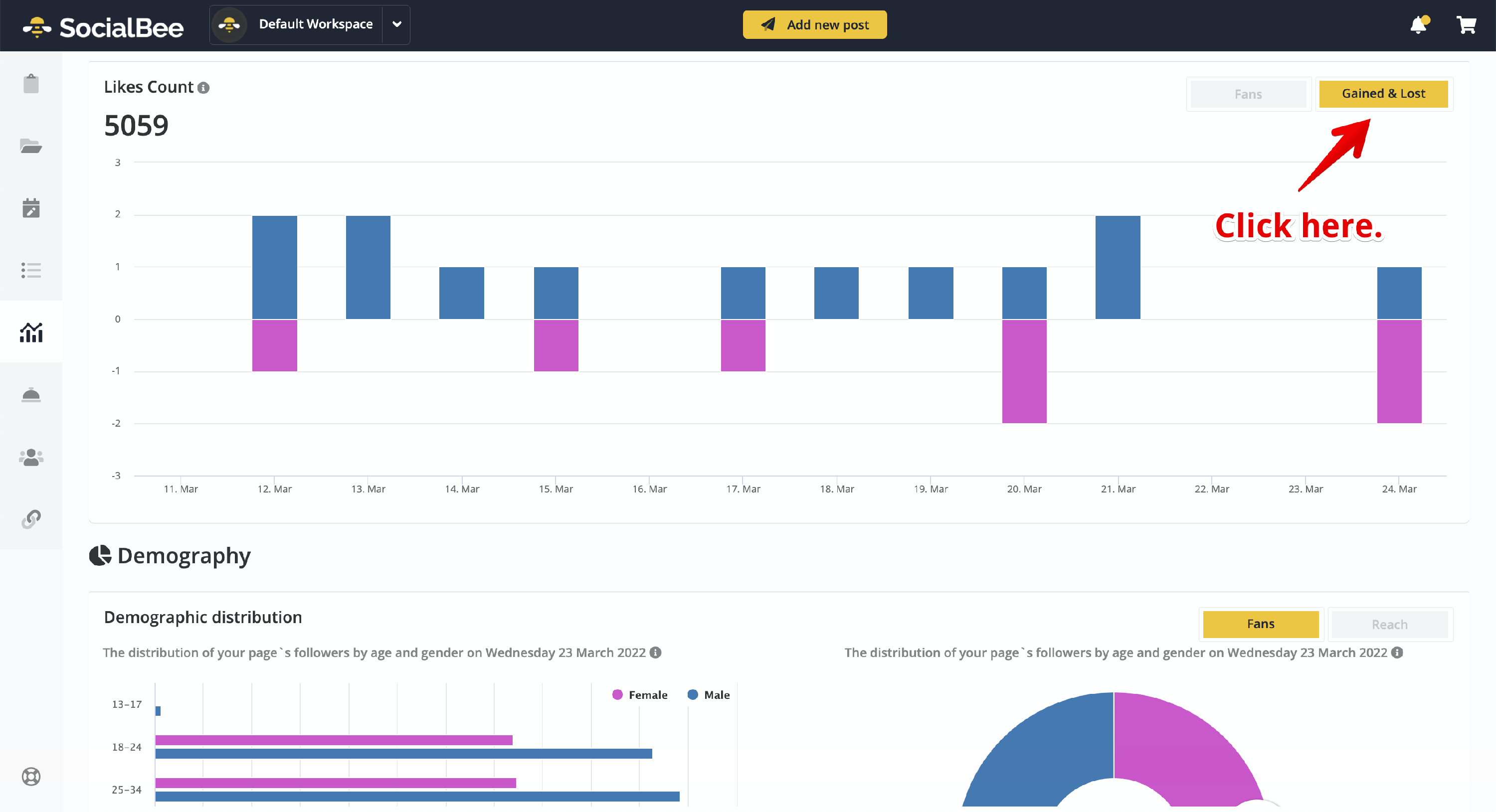Click the 16. Mar axis label
This screenshot has height=812, width=1496.
pos(649,488)
